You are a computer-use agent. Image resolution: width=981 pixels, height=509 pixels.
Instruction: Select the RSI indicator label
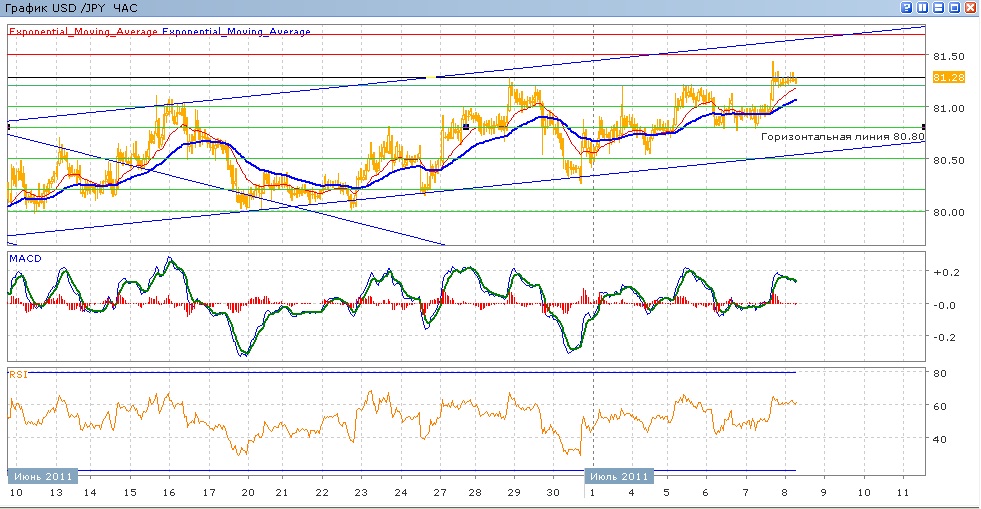[x=19, y=374]
